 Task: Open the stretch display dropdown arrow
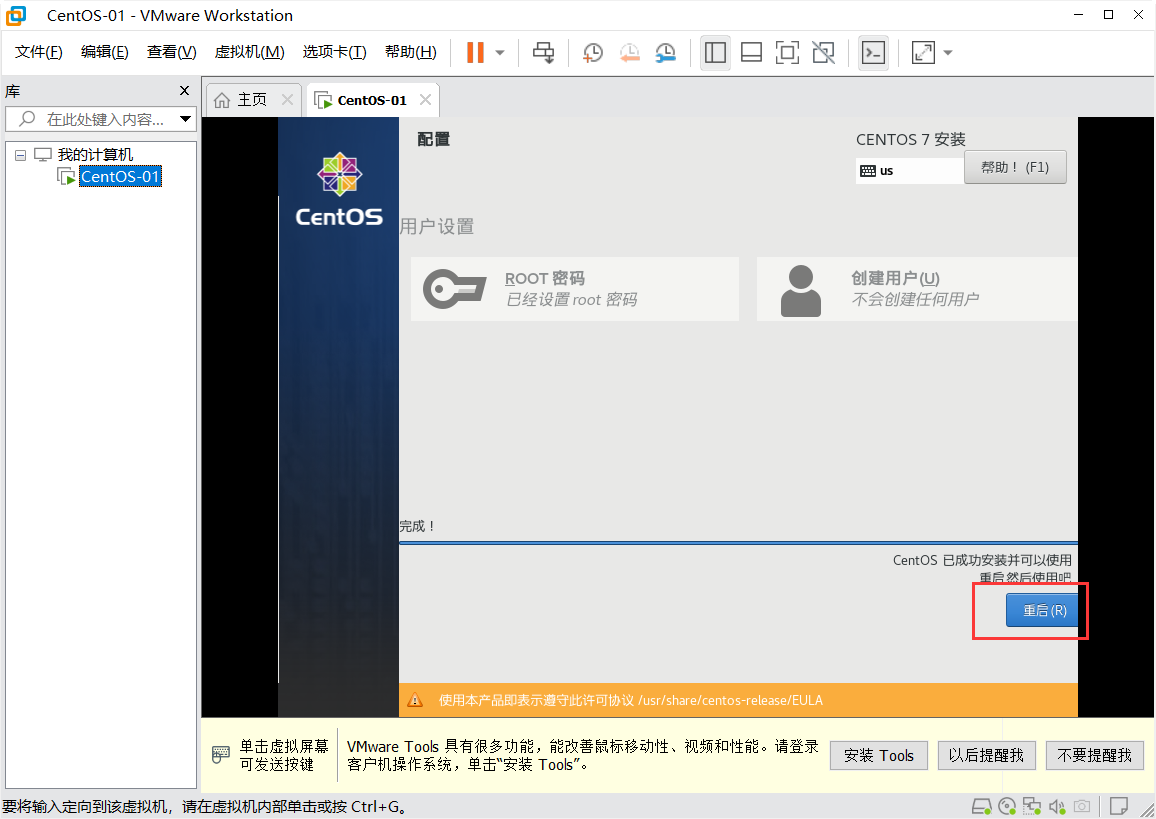click(x=948, y=52)
